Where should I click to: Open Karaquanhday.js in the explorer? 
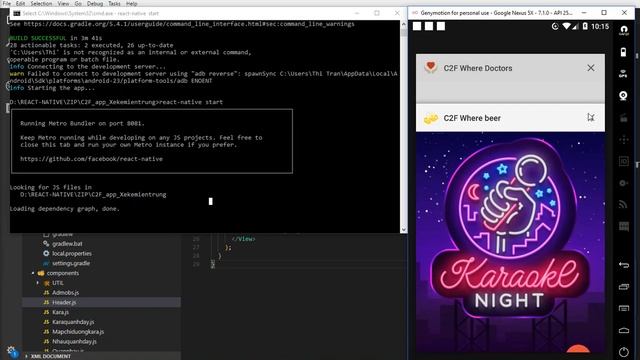[73, 322]
